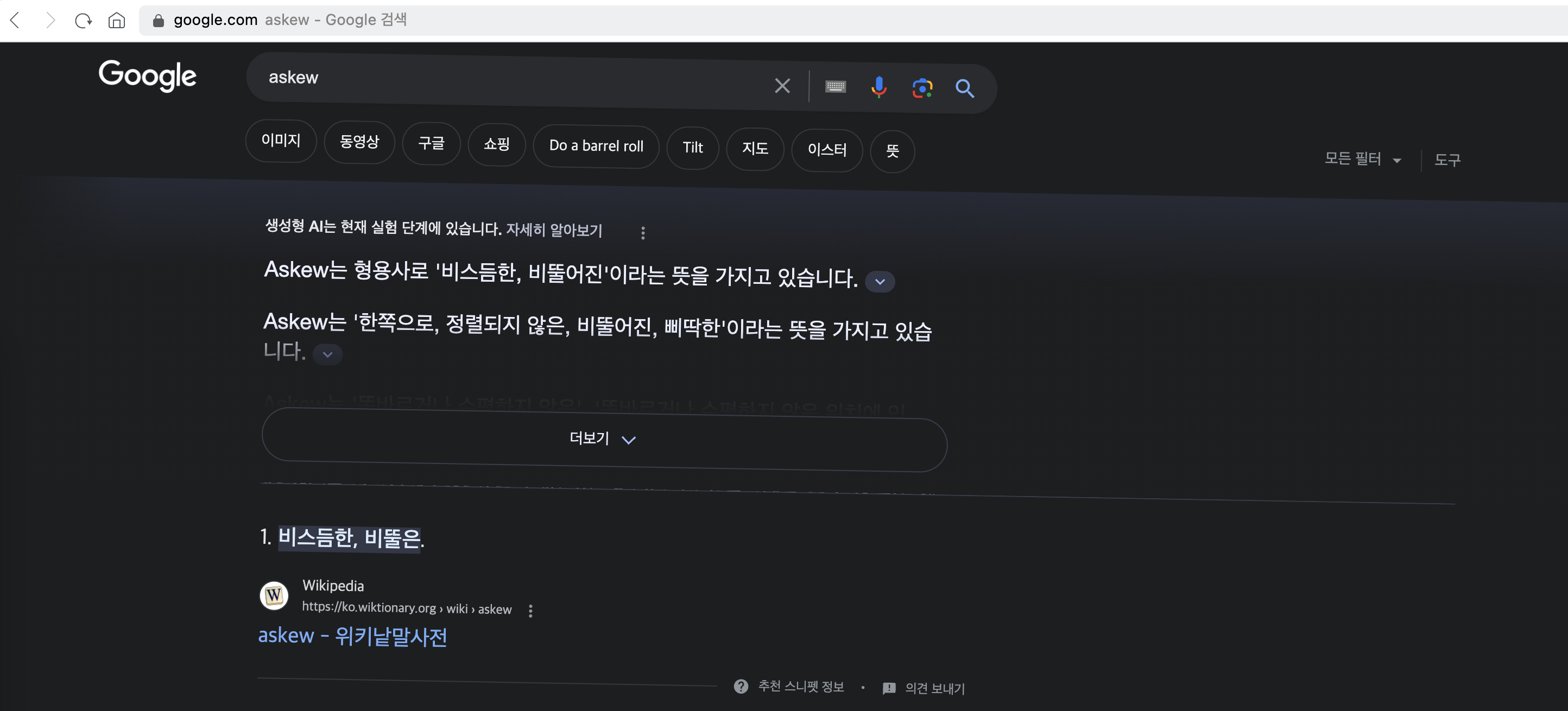This screenshot has width=1568, height=711.
Task: Open 모든 필터 dropdown
Action: (1362, 159)
